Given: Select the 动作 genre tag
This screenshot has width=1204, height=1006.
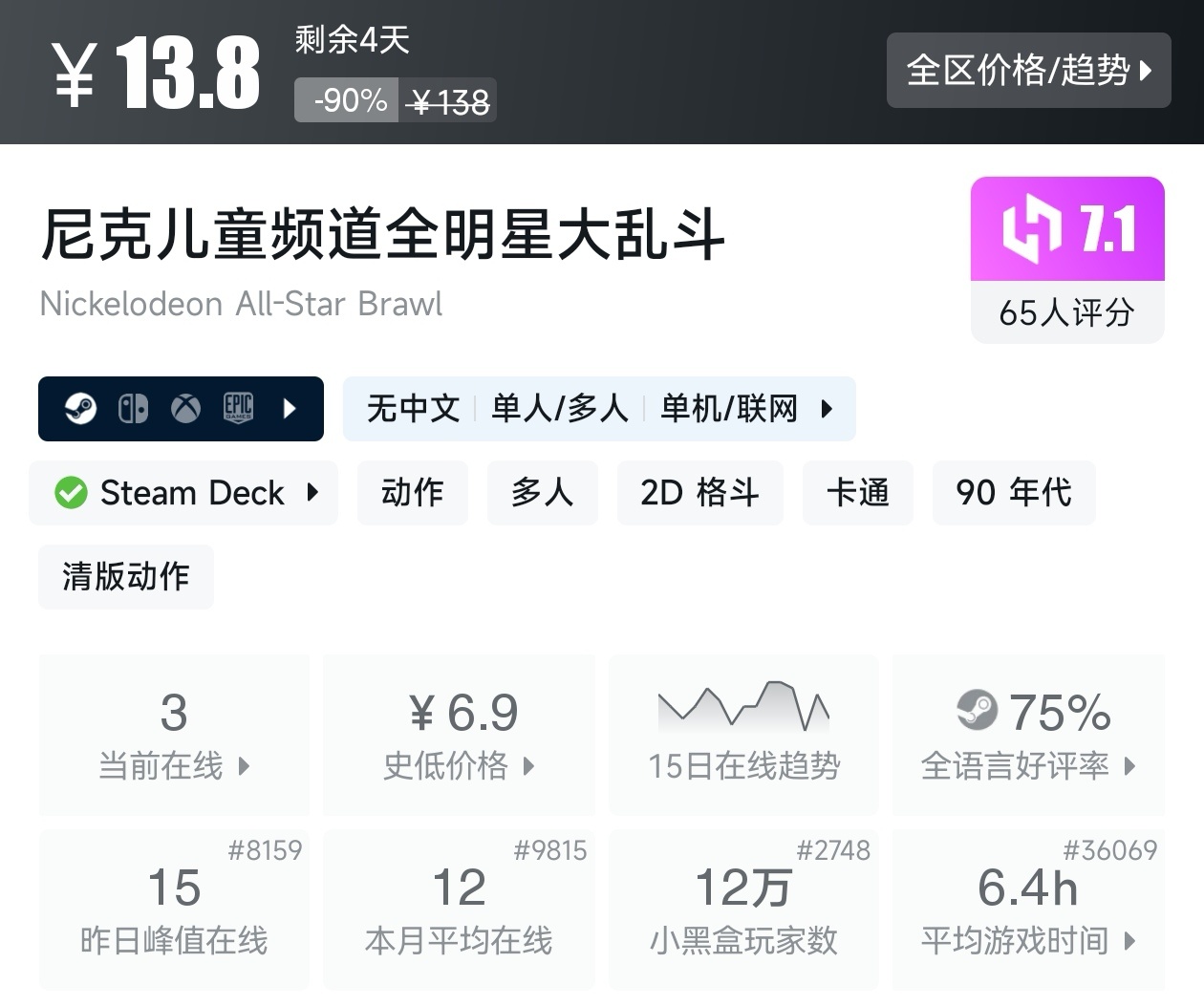Looking at the screenshot, I should 412,493.
